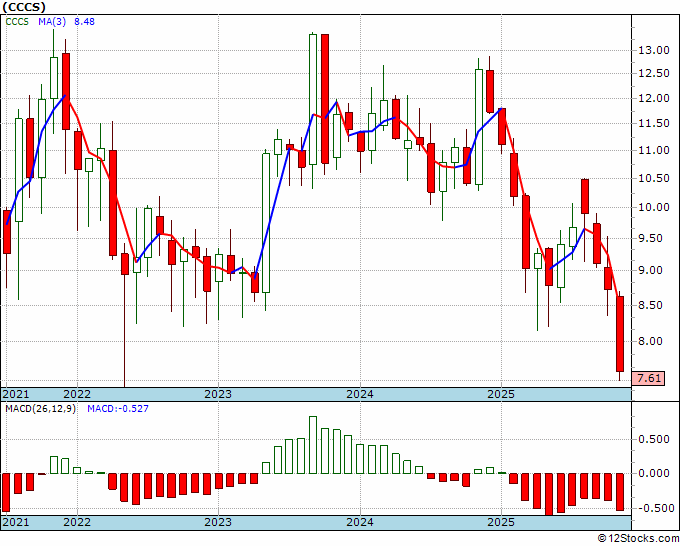
Task: Click the 0.000 MACD axis label
Action: tap(654, 473)
